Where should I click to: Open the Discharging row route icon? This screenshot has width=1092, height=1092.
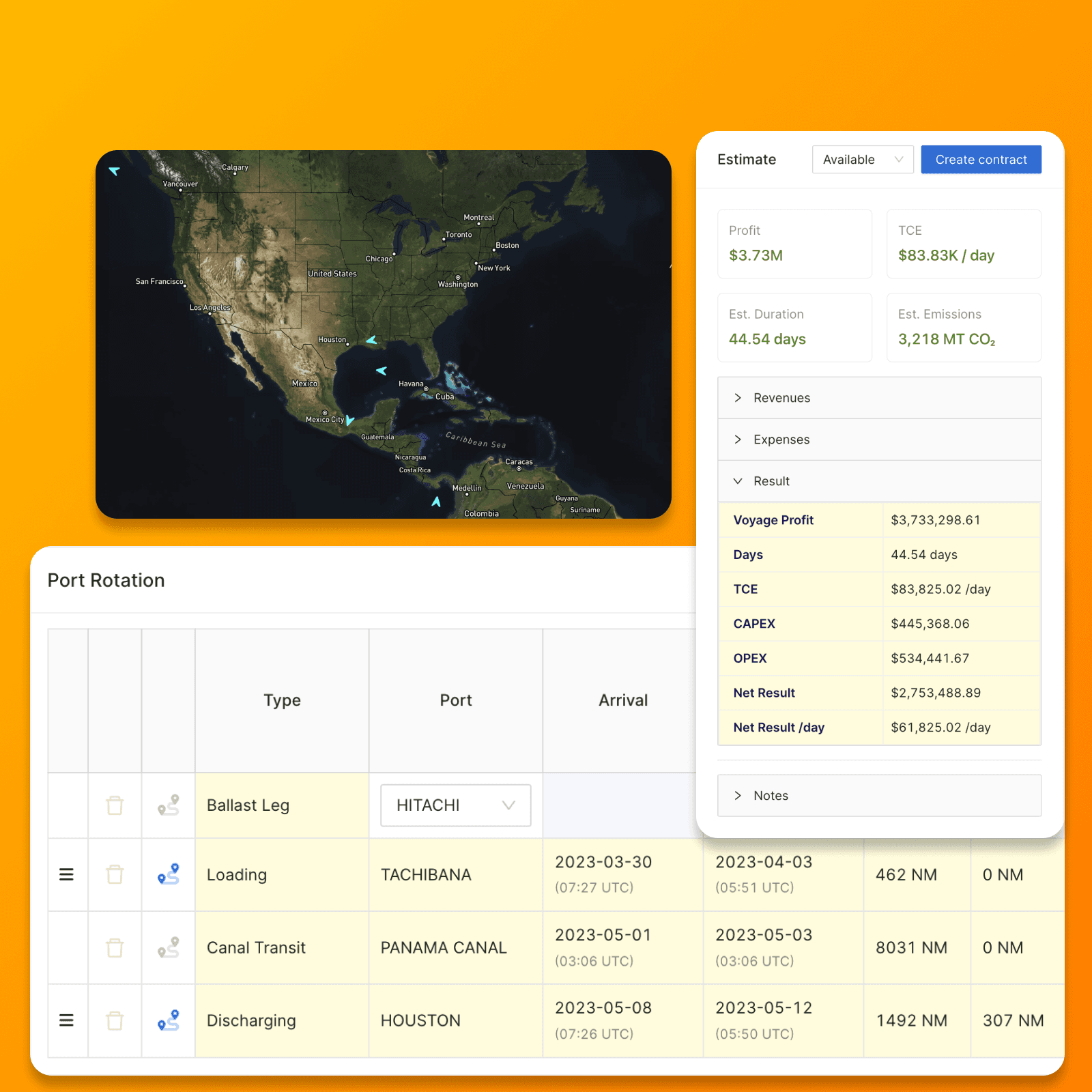tap(169, 1020)
